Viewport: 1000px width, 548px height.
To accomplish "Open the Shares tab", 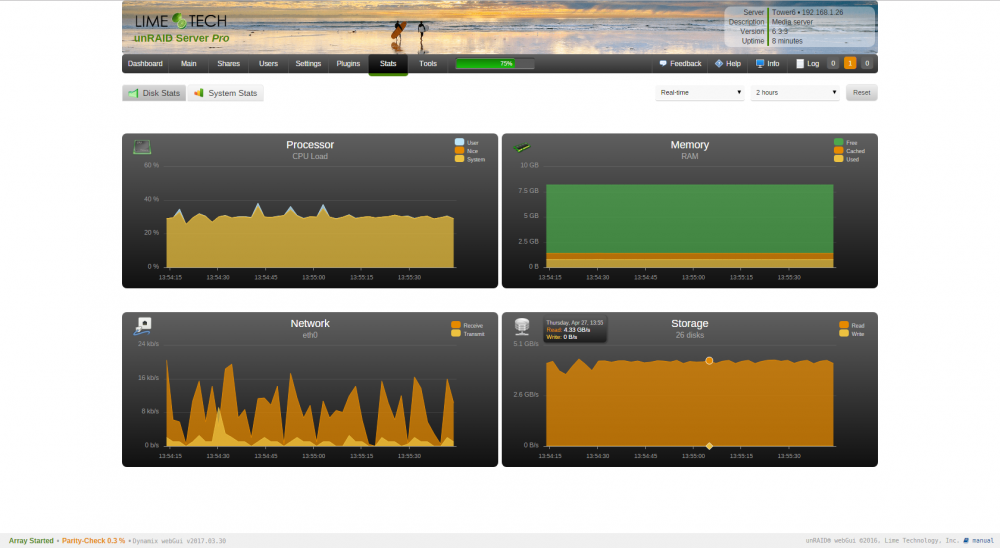I will (x=228, y=64).
